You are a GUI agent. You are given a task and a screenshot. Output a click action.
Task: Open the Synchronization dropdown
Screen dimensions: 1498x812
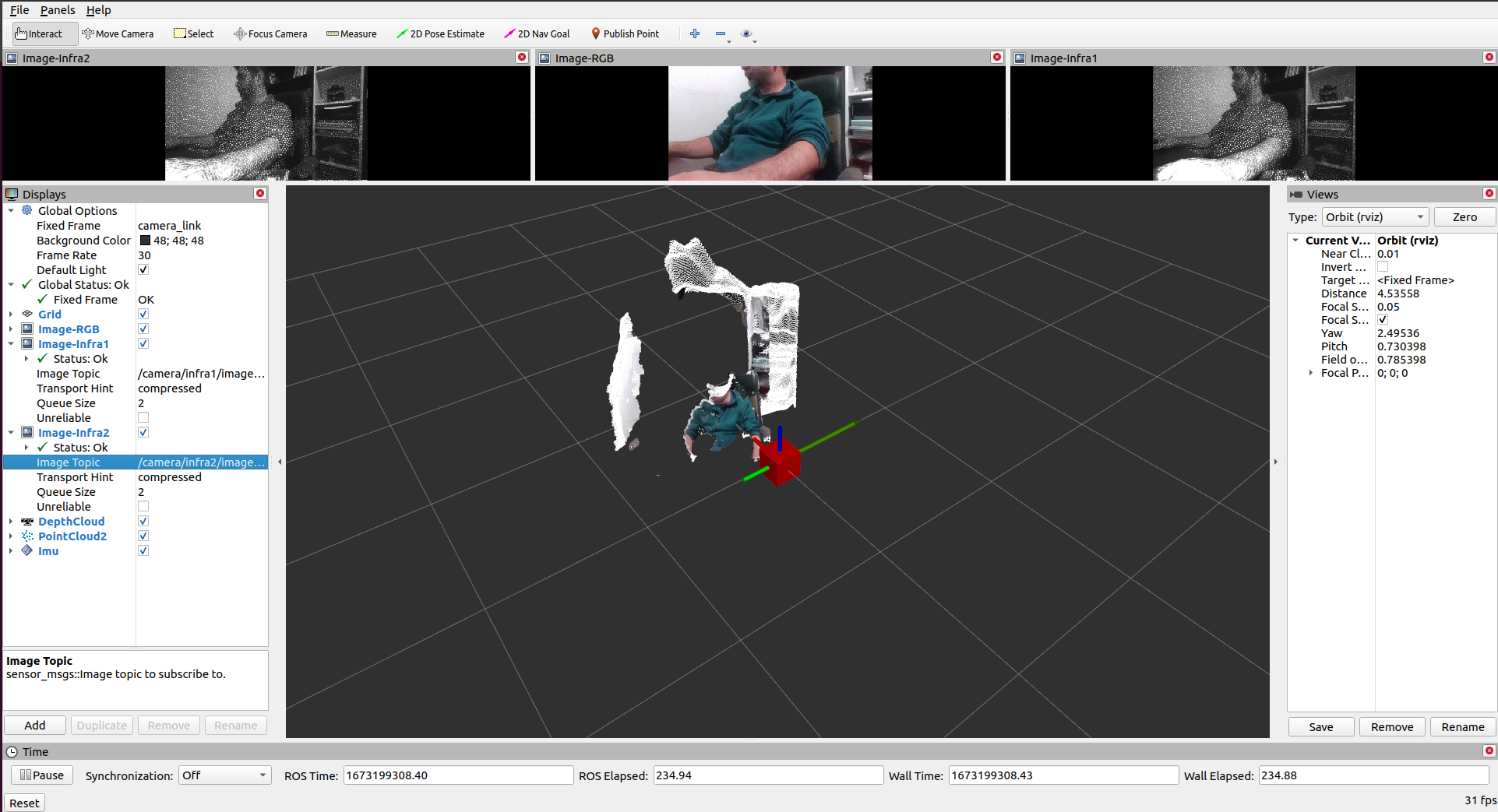224,775
